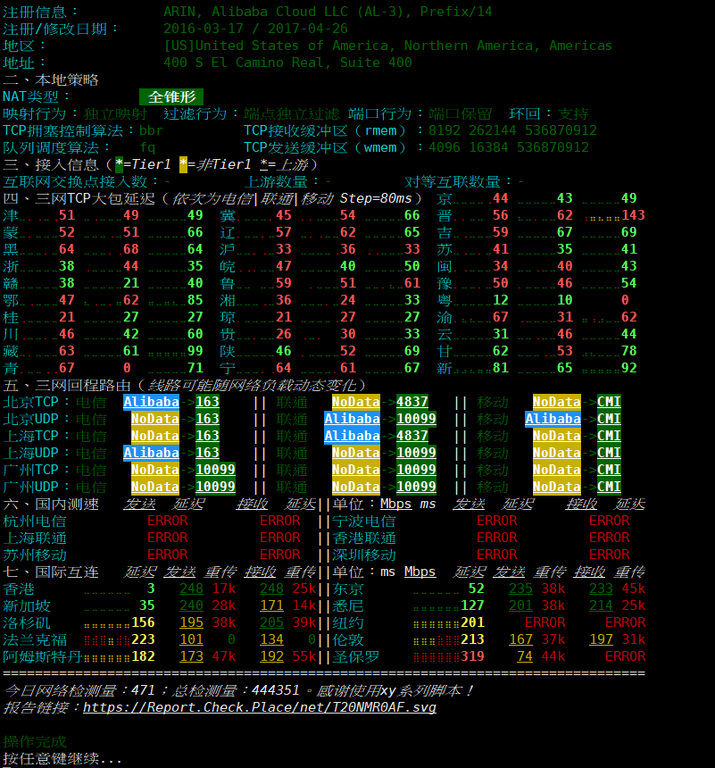Screen dimensions: 715x768
Task: Click the bbr congestion control value
Action: [x=151, y=131]
